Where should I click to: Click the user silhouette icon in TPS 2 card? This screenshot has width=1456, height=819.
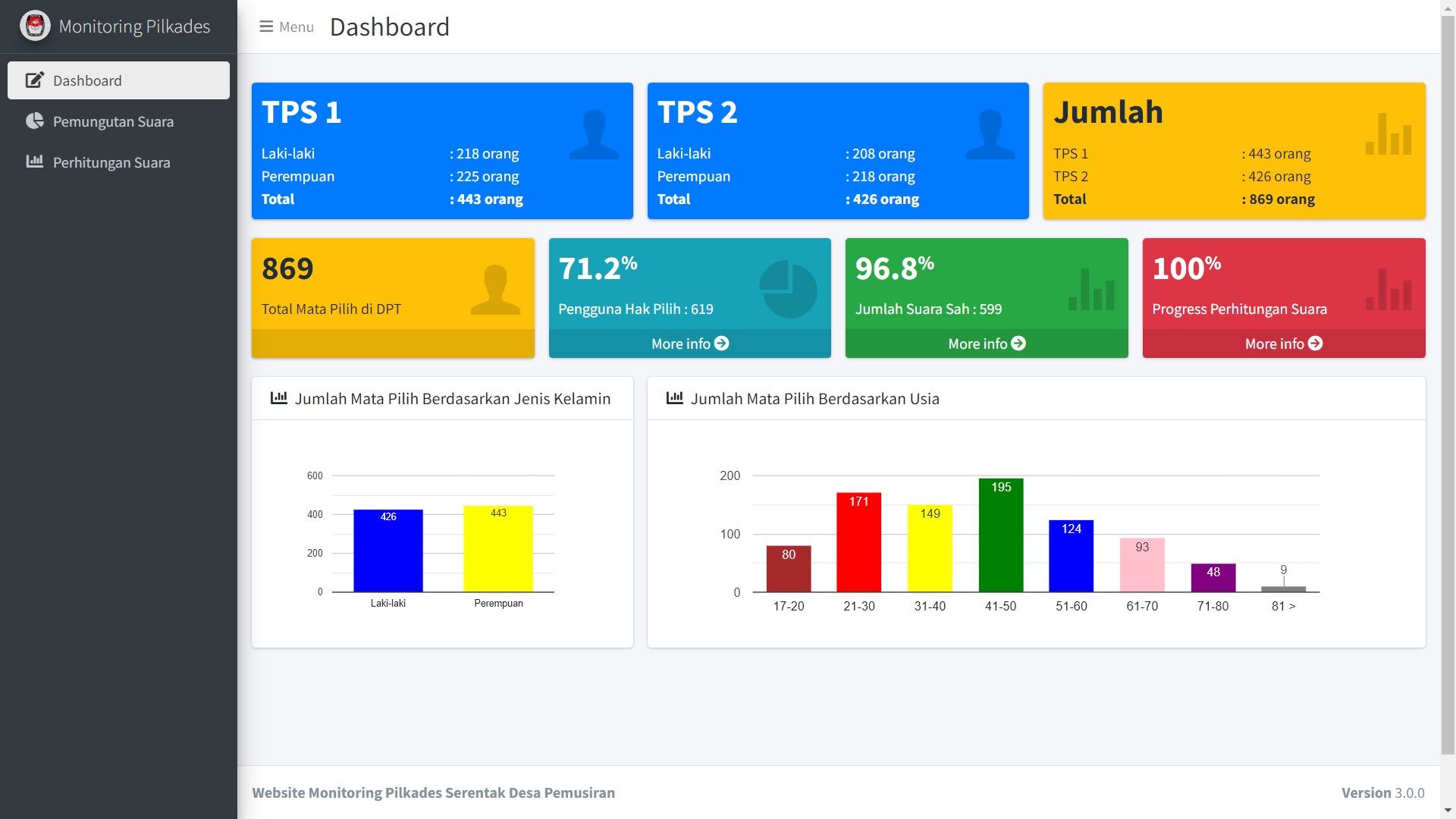(x=990, y=135)
